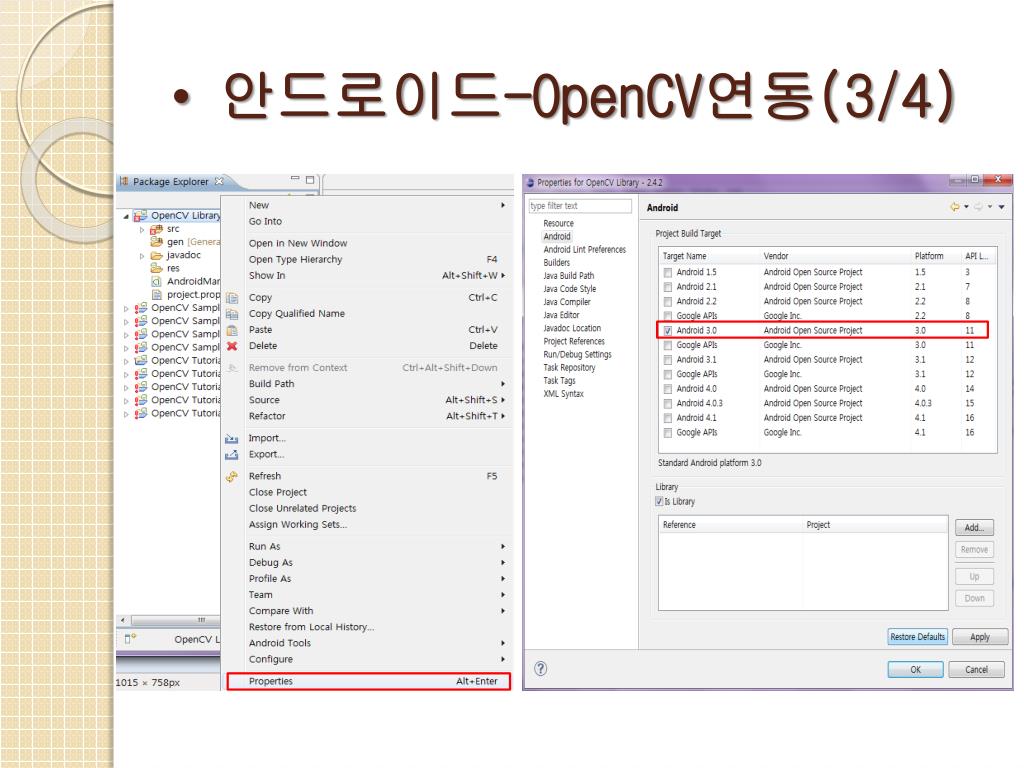Check the Android 2.2 target checkbox
This screenshot has width=1024, height=768.
pyautogui.click(x=667, y=302)
